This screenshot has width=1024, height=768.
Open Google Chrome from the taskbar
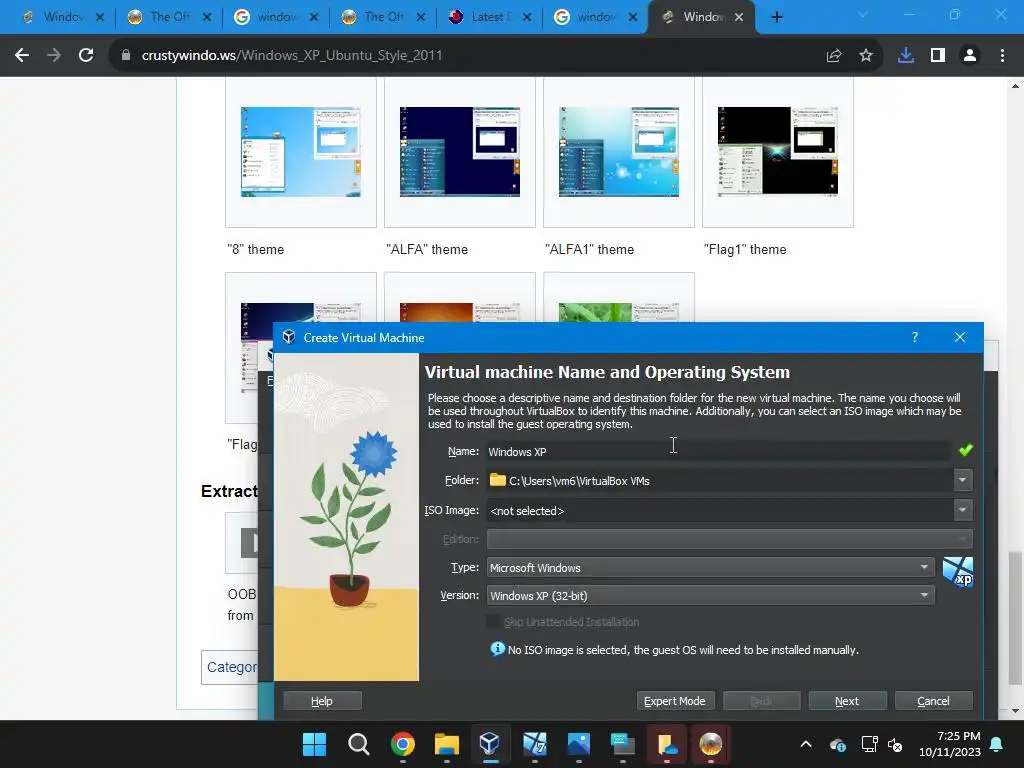tap(403, 744)
